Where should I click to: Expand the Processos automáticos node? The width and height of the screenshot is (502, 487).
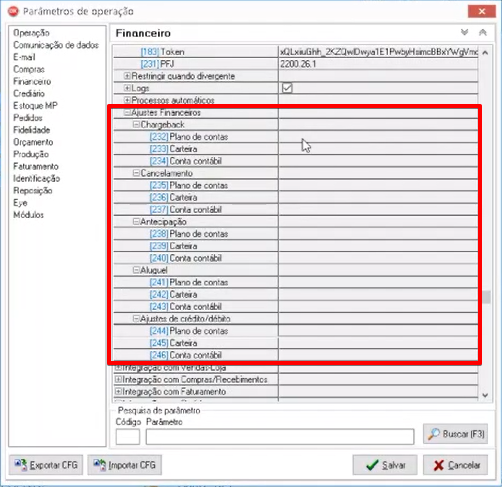pos(127,100)
